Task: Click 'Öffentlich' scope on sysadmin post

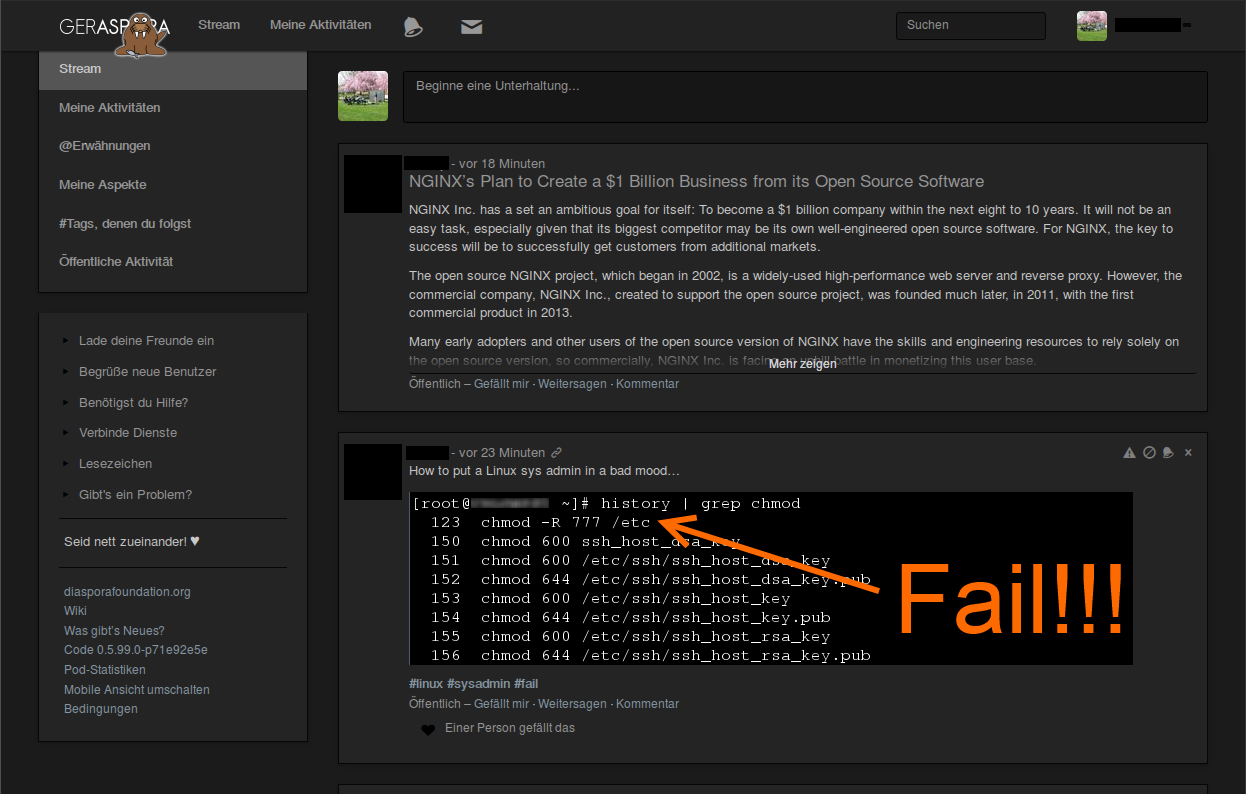Action: coord(435,704)
